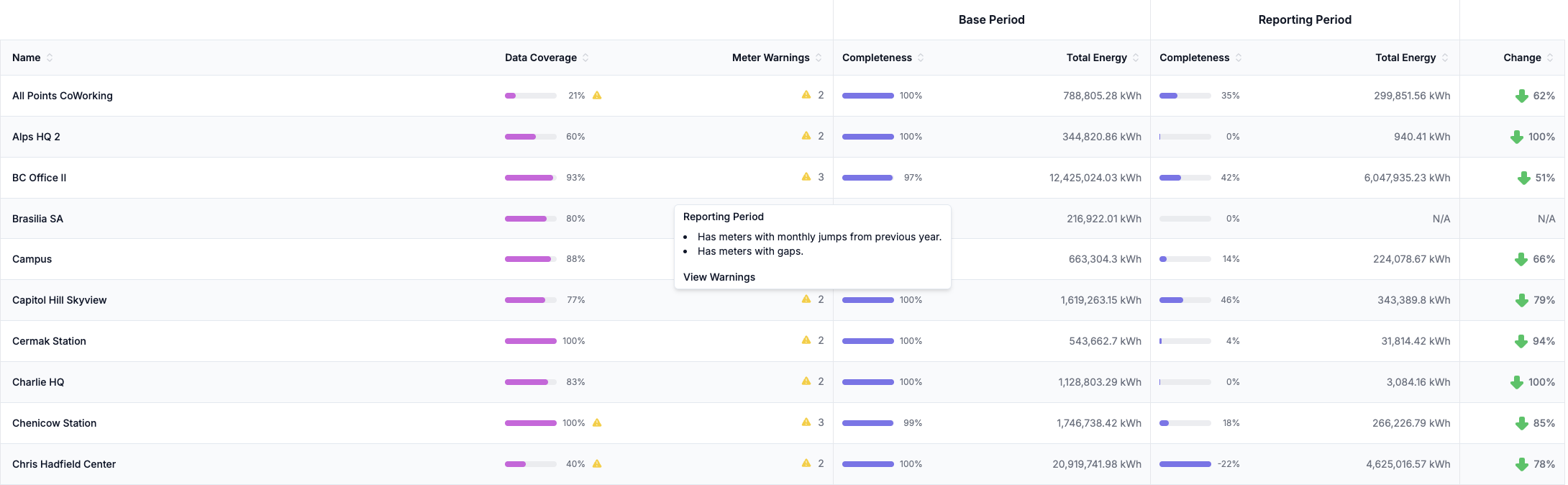Sort by Reporting Period Total Energy
Screen dimensions: 1568x485
(1445, 58)
